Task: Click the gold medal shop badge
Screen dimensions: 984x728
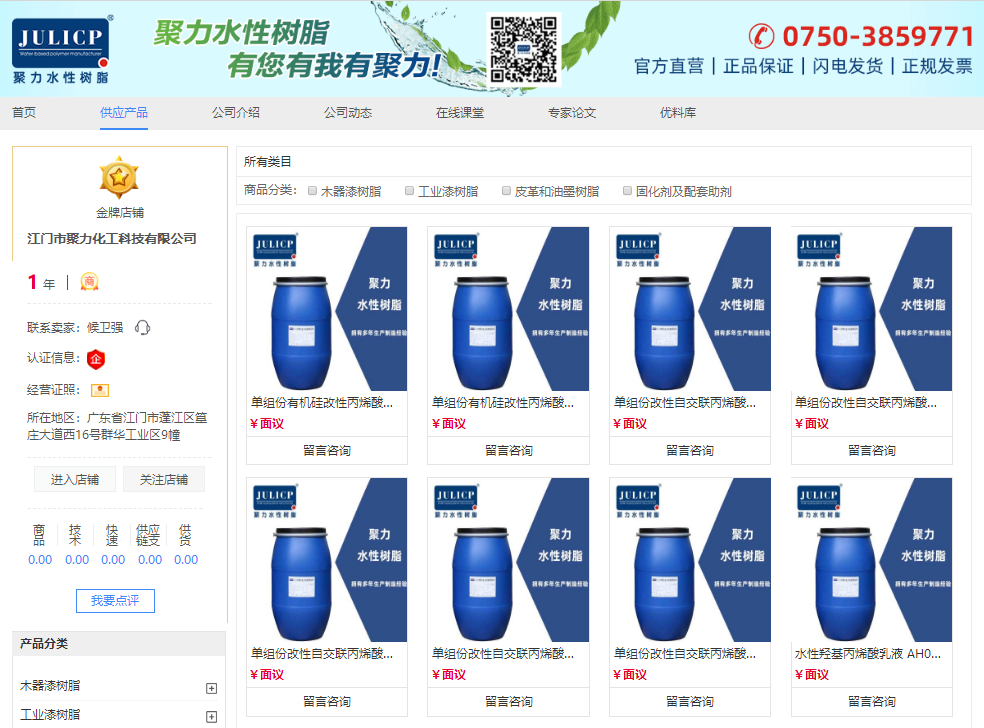Action: [x=119, y=178]
